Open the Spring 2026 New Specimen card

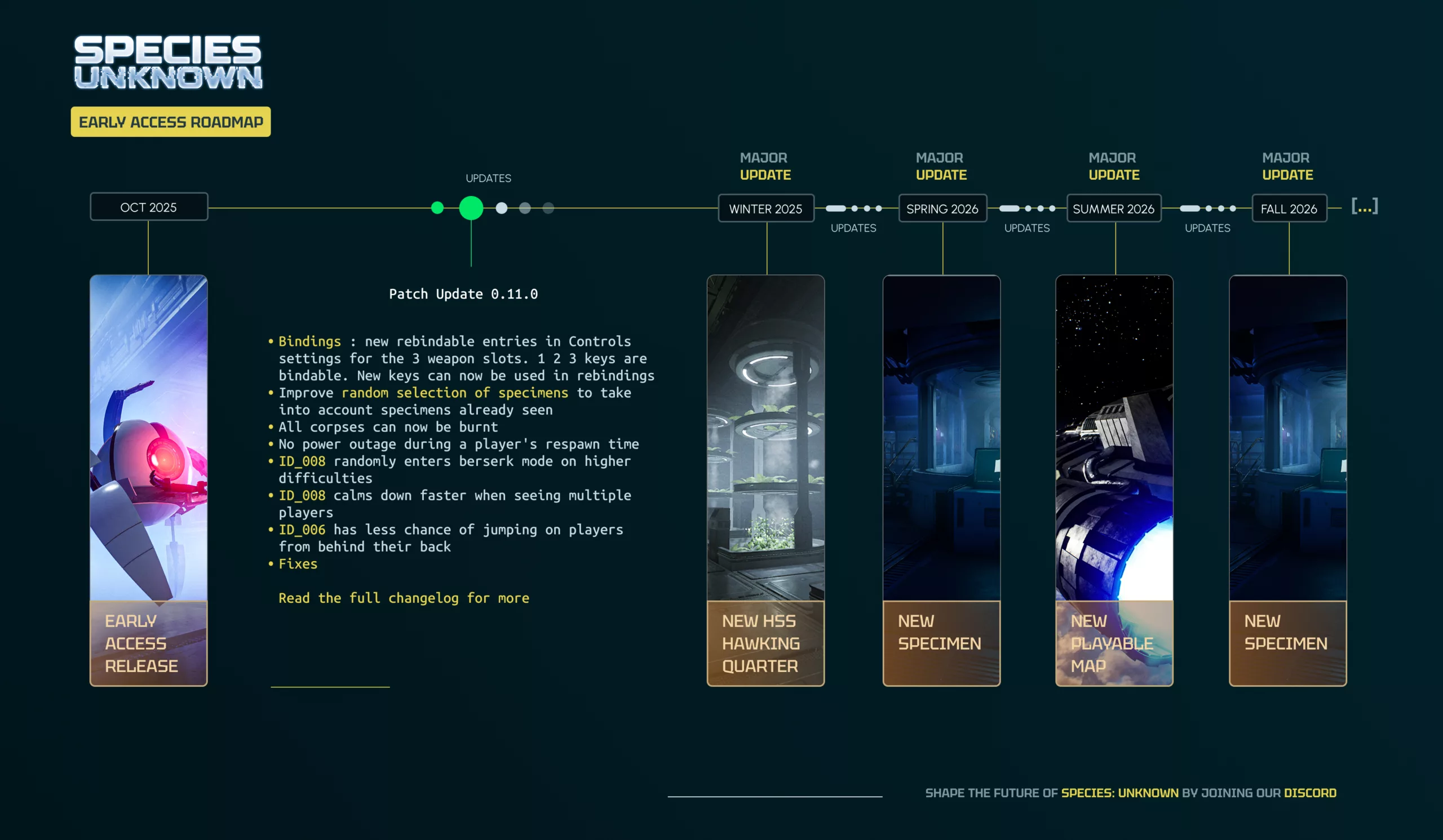(x=941, y=481)
